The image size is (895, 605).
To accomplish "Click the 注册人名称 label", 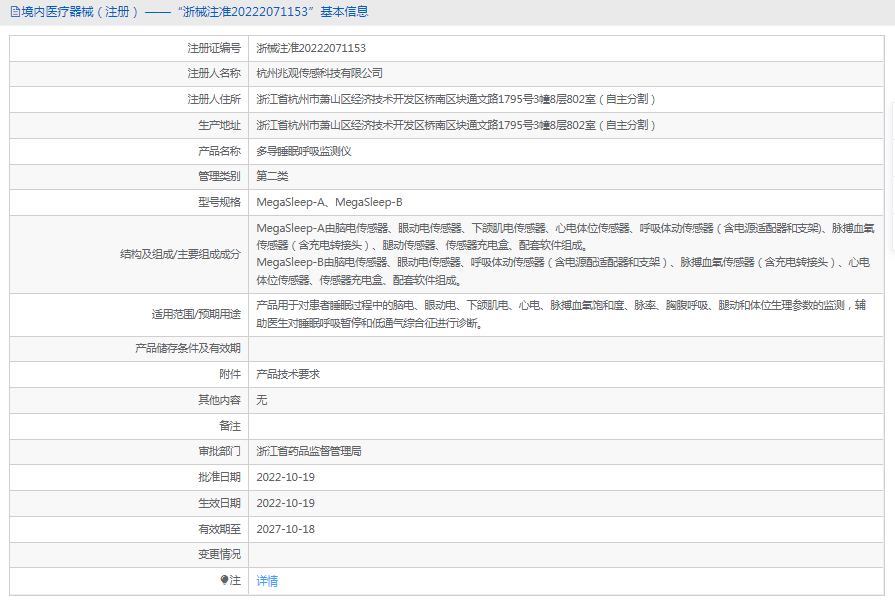I will (214, 74).
